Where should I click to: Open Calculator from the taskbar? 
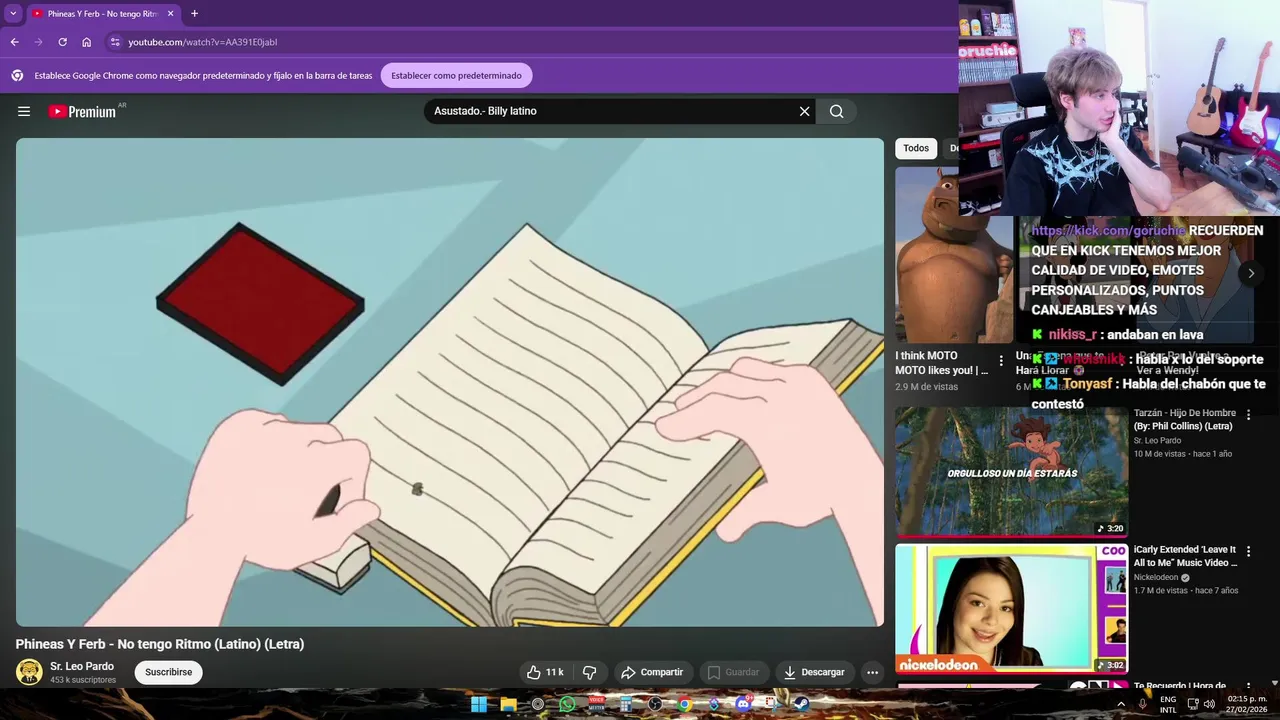(626, 704)
